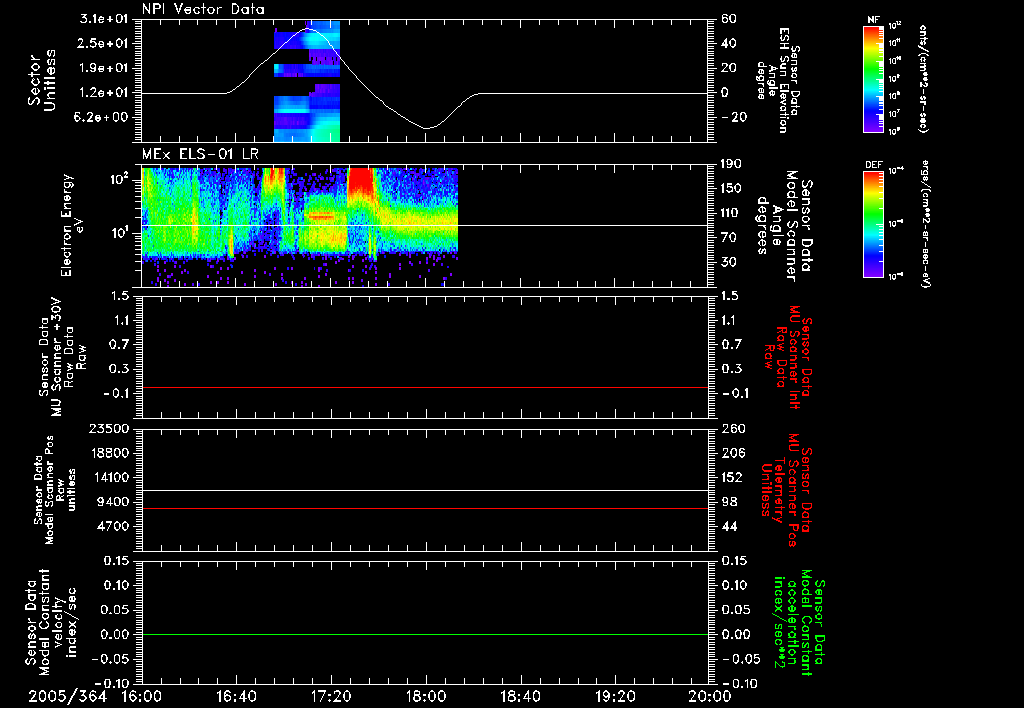1024x708 pixels.
Task: Select the 'MEx ELS-01 LR' panel title
Action: (200, 154)
